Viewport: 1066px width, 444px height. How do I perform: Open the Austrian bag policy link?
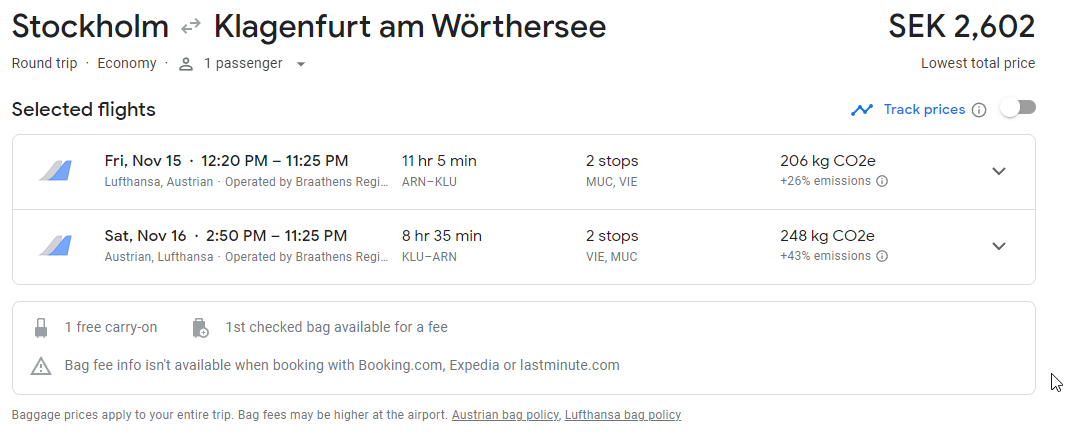pyautogui.click(x=505, y=415)
